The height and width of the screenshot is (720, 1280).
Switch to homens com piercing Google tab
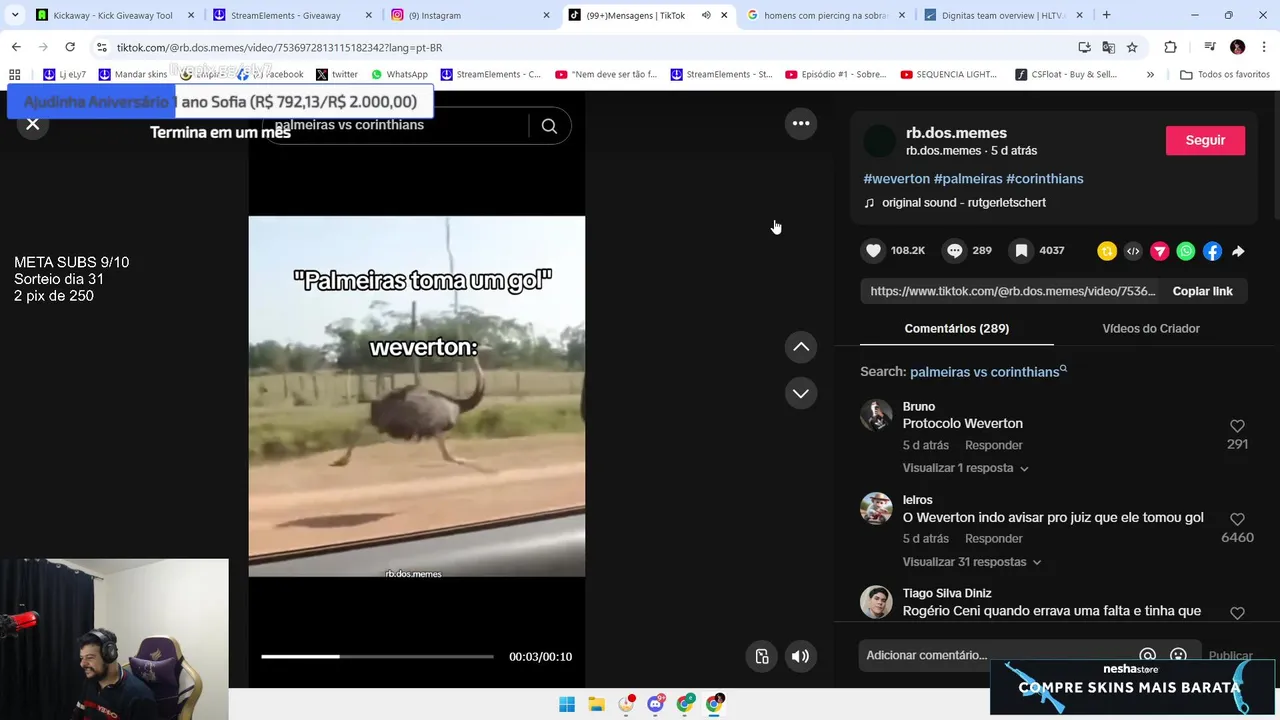click(x=826, y=15)
